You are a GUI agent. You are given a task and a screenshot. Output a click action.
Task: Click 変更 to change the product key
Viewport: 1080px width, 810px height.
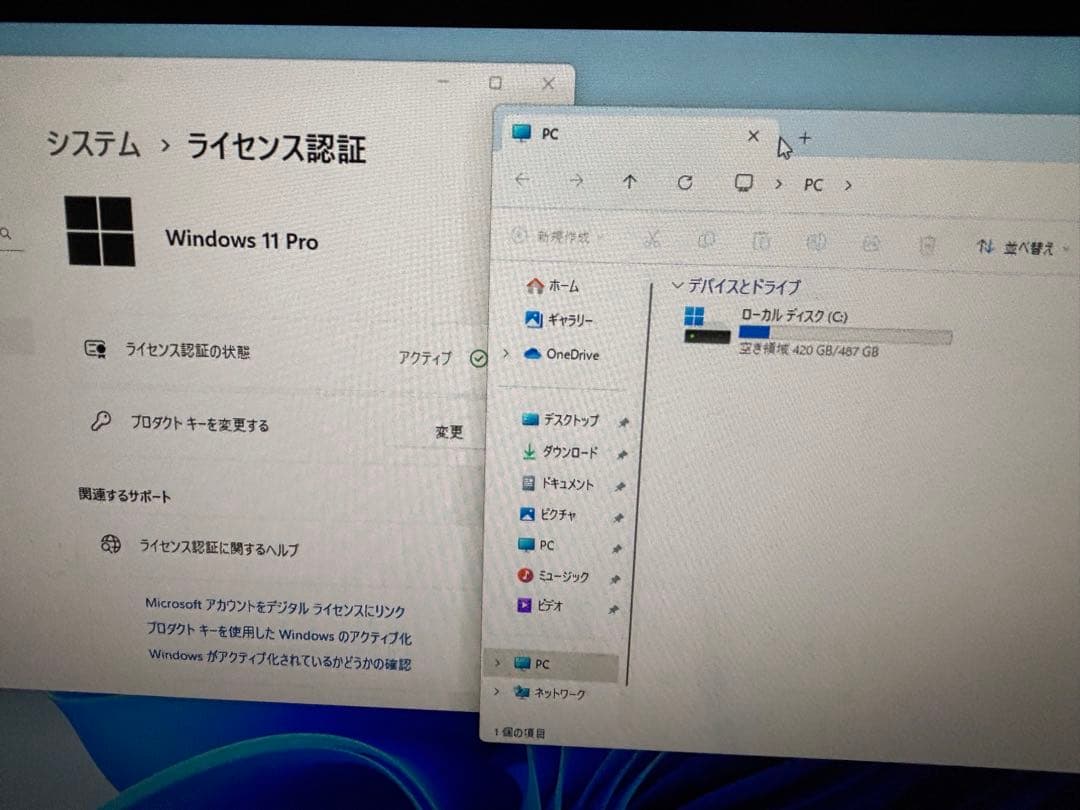pyautogui.click(x=449, y=432)
